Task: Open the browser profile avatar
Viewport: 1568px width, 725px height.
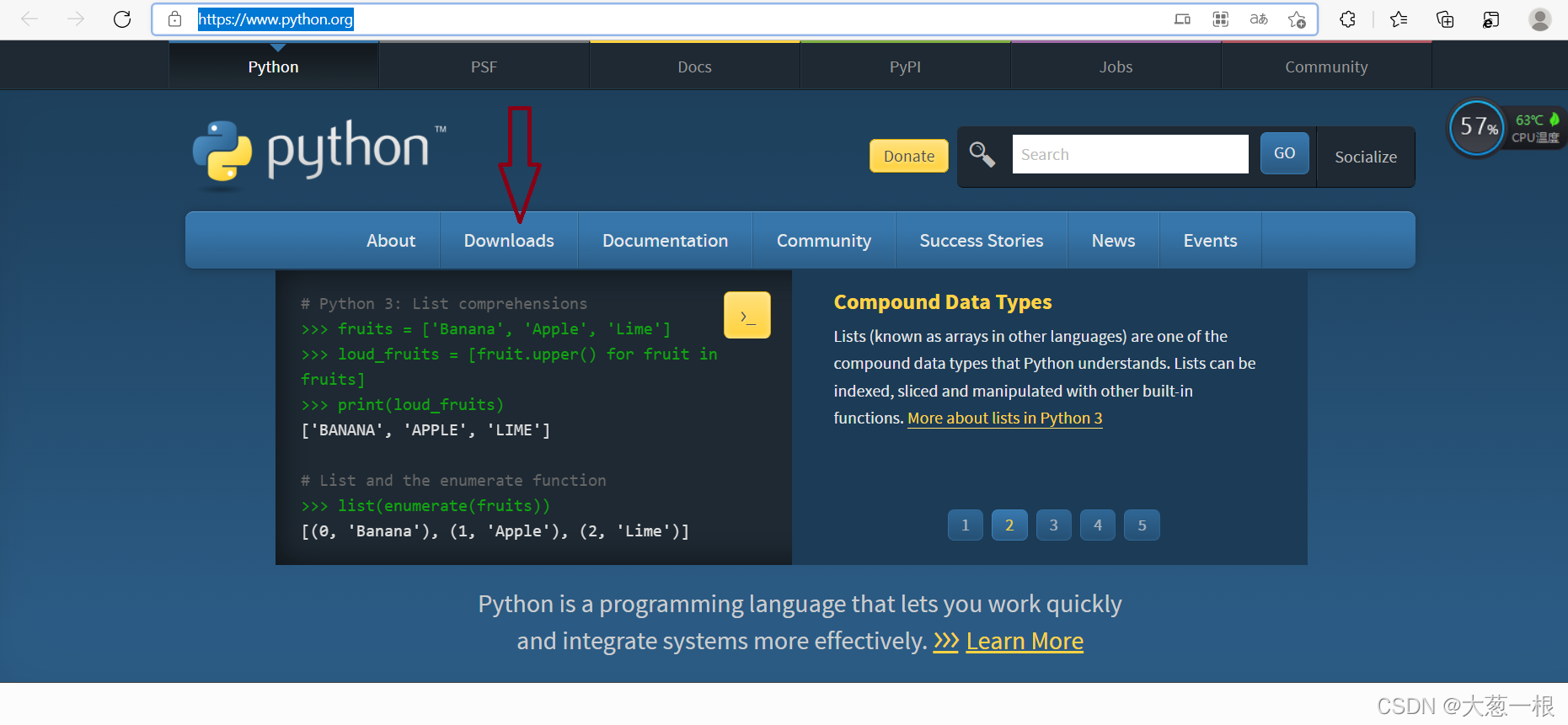Action: coord(1540,19)
